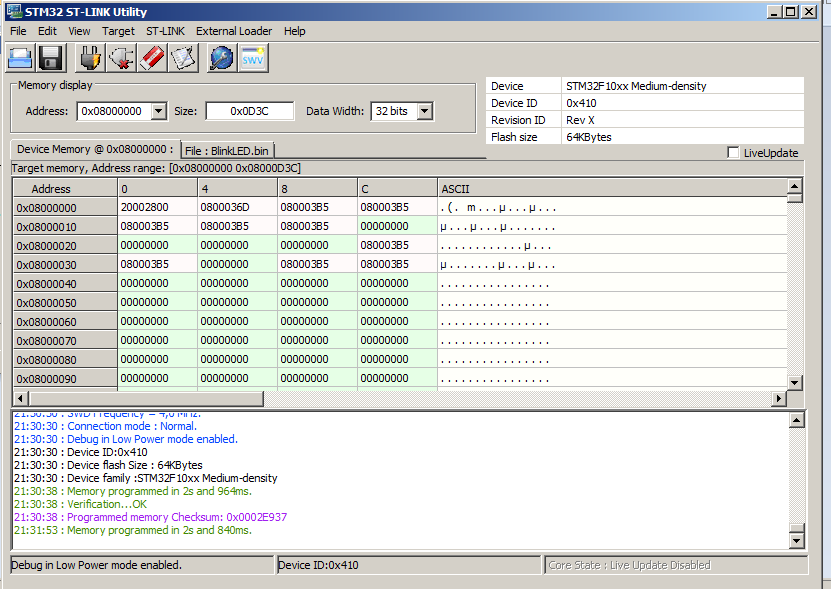Connect to the target plug icon

(x=91, y=58)
